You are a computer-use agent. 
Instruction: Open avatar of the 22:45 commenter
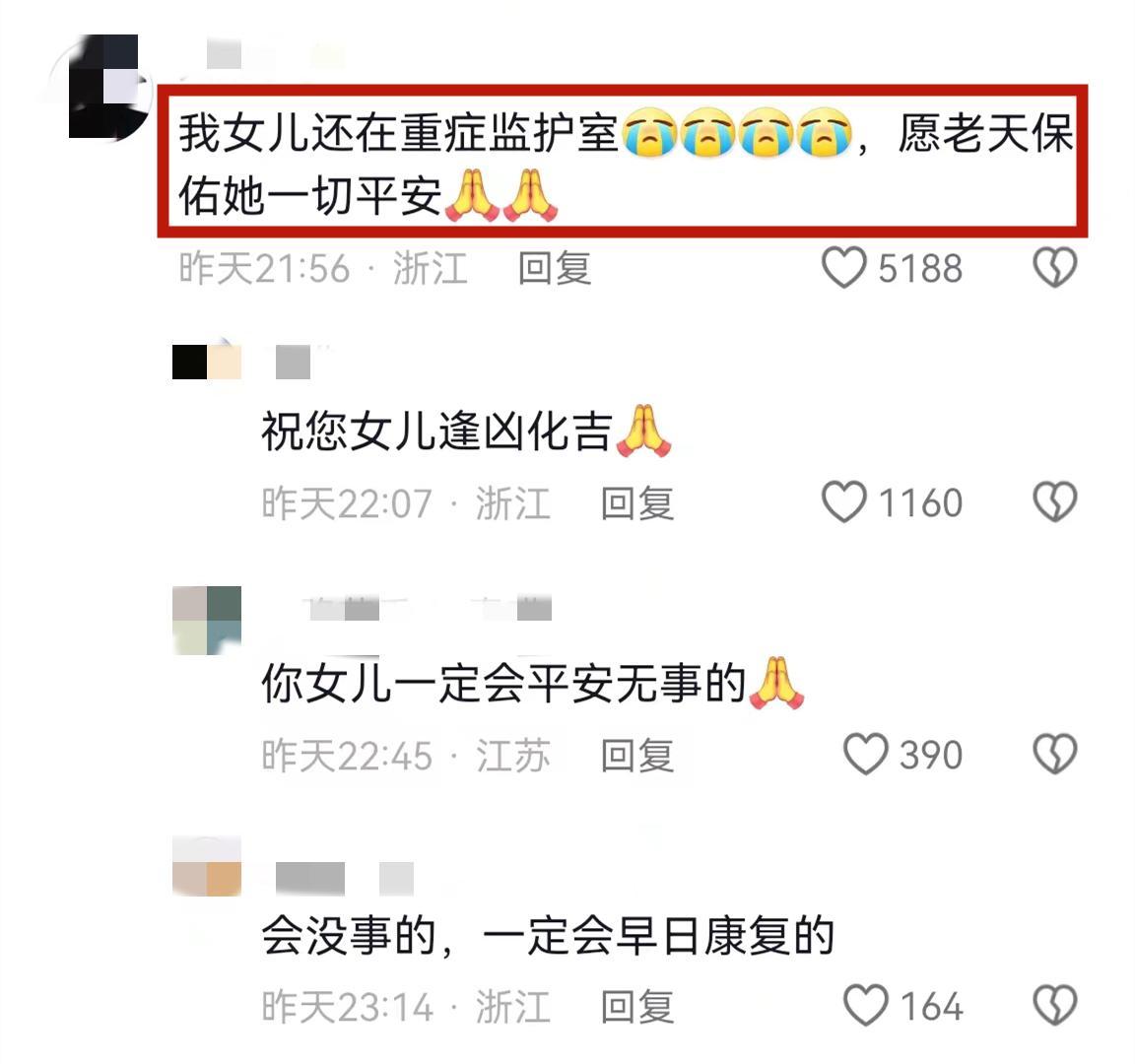pyautogui.click(x=206, y=621)
